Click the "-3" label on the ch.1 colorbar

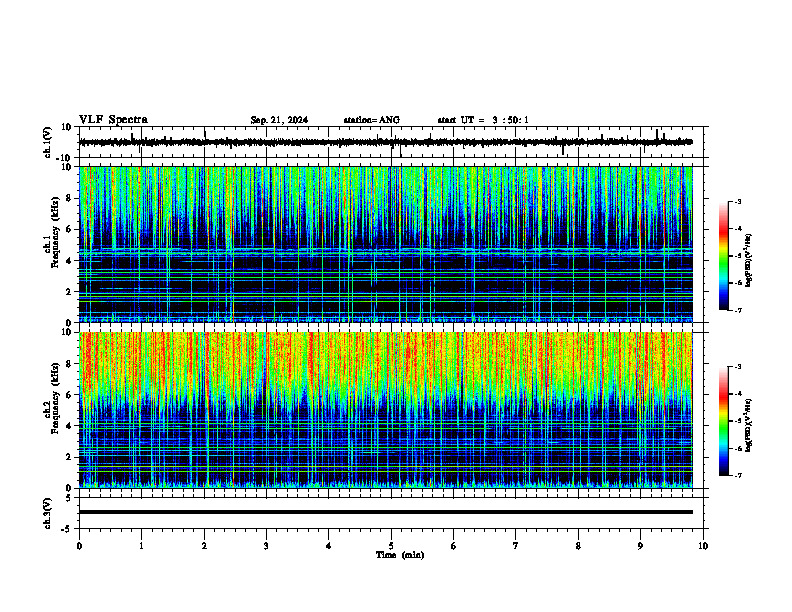738,201
